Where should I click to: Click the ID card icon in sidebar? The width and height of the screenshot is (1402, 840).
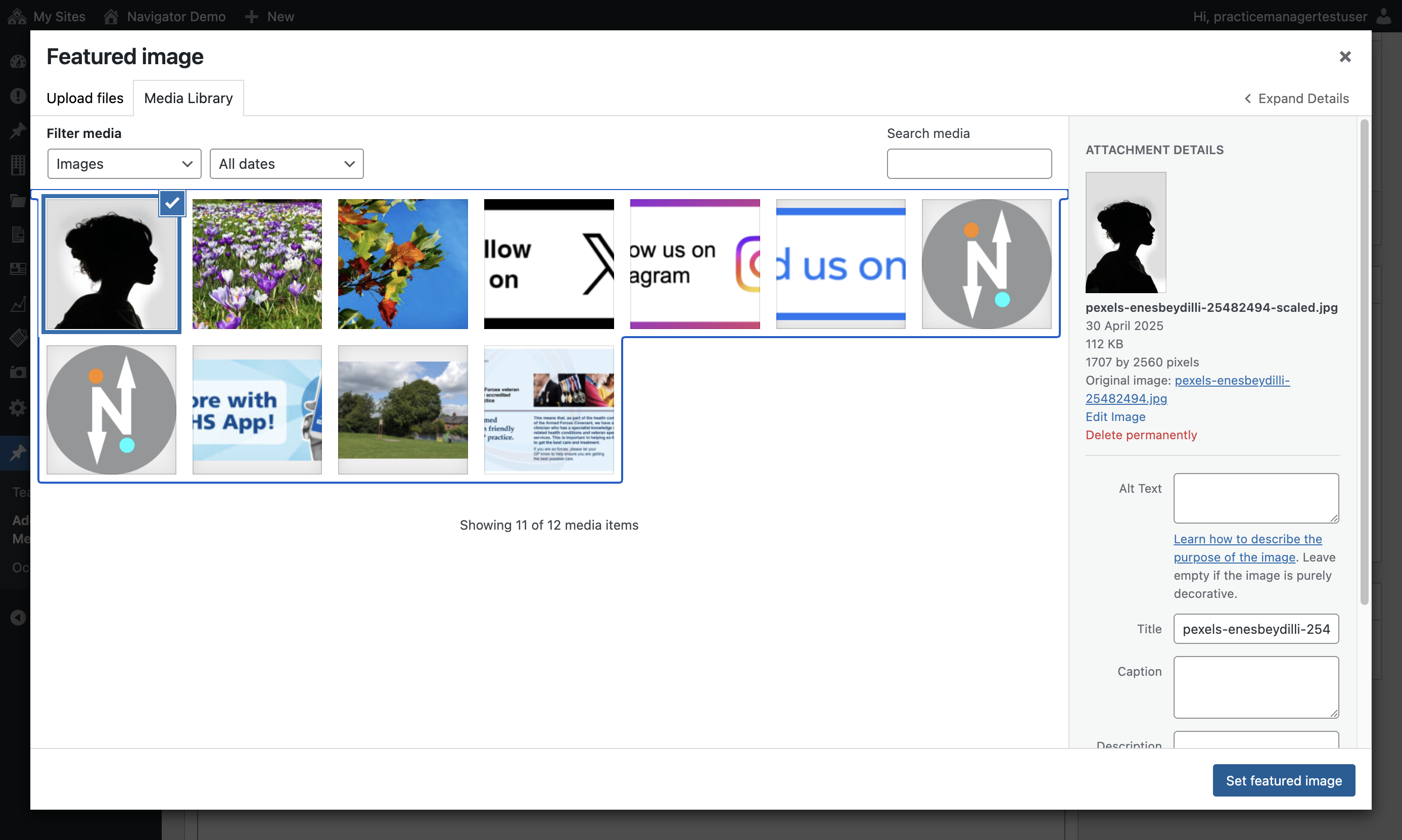(18, 268)
